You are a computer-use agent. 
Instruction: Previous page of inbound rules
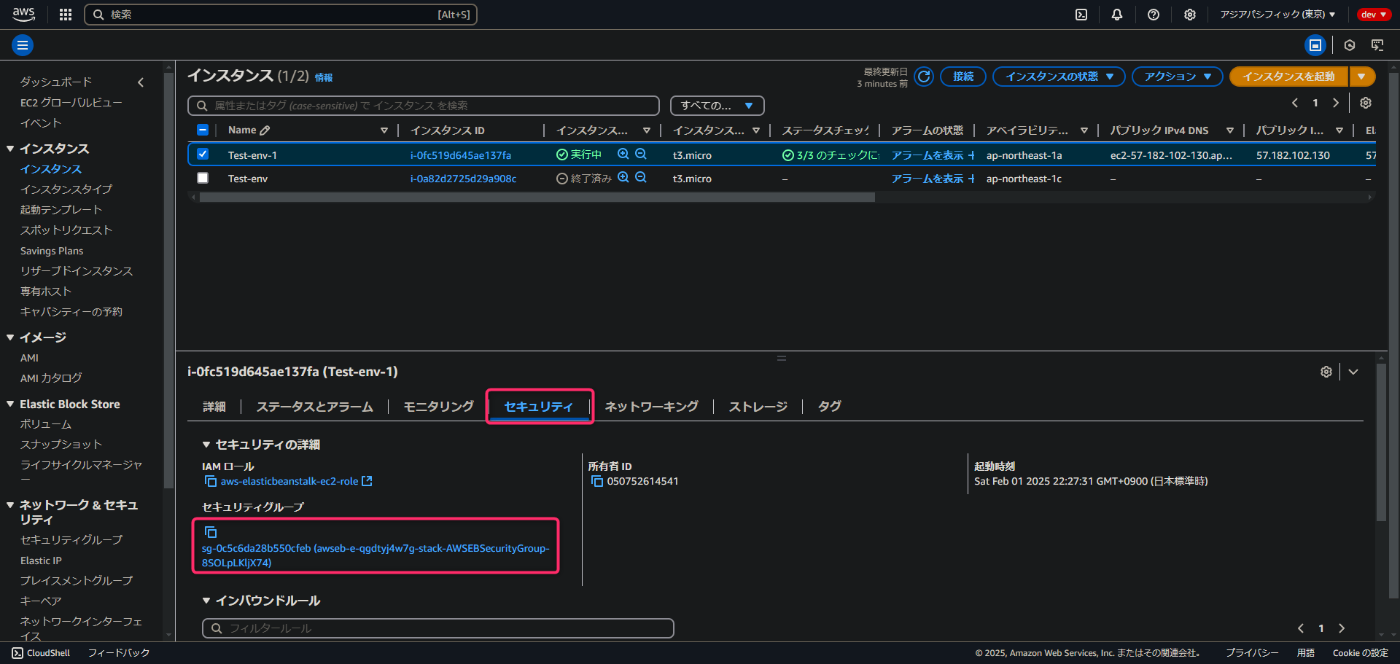[1300, 628]
